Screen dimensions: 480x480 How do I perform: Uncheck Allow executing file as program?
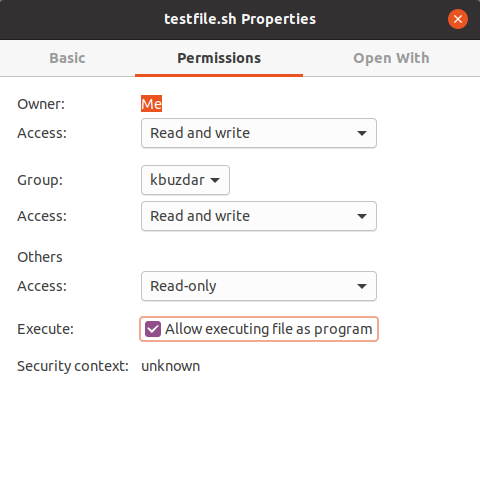pyautogui.click(x=259, y=329)
